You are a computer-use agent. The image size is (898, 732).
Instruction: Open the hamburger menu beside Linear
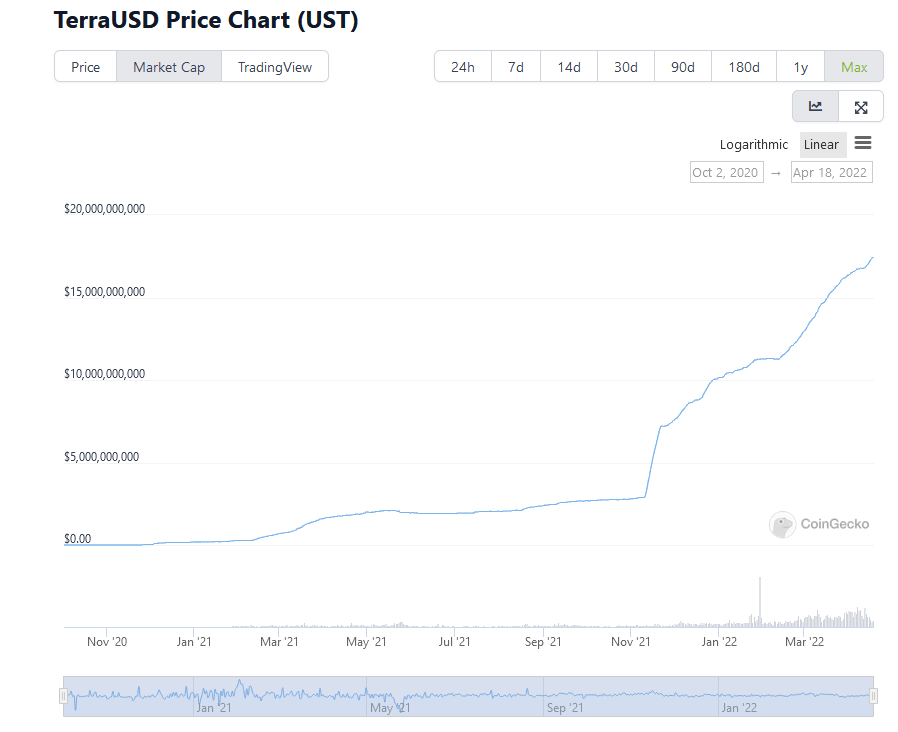(x=862, y=144)
